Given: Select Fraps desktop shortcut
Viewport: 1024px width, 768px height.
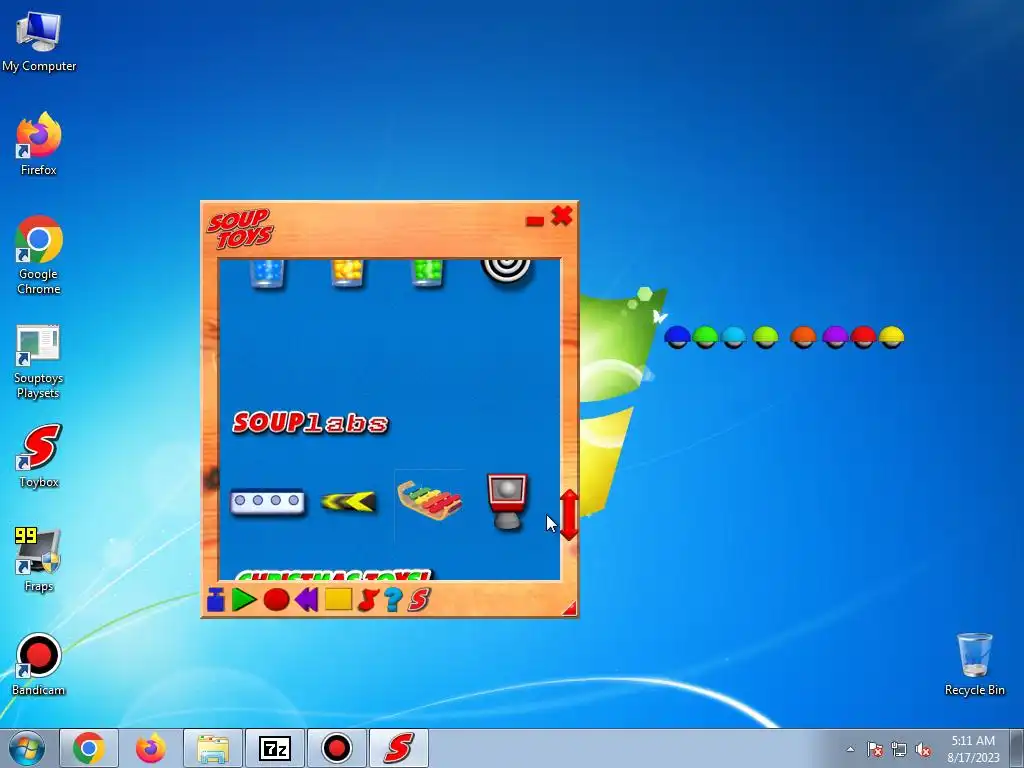Looking at the screenshot, I should pyautogui.click(x=39, y=560).
